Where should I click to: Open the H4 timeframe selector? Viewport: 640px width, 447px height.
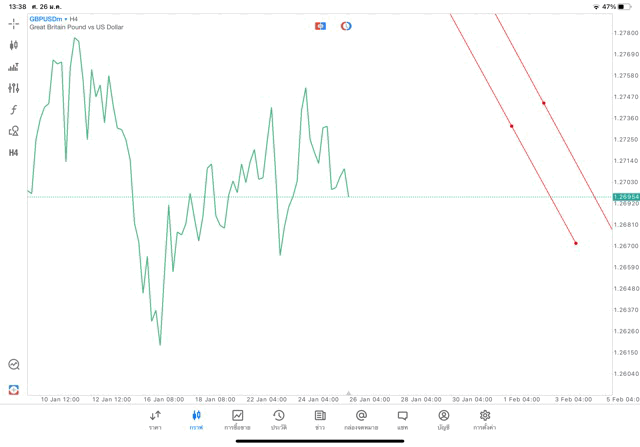pyautogui.click(x=13, y=153)
